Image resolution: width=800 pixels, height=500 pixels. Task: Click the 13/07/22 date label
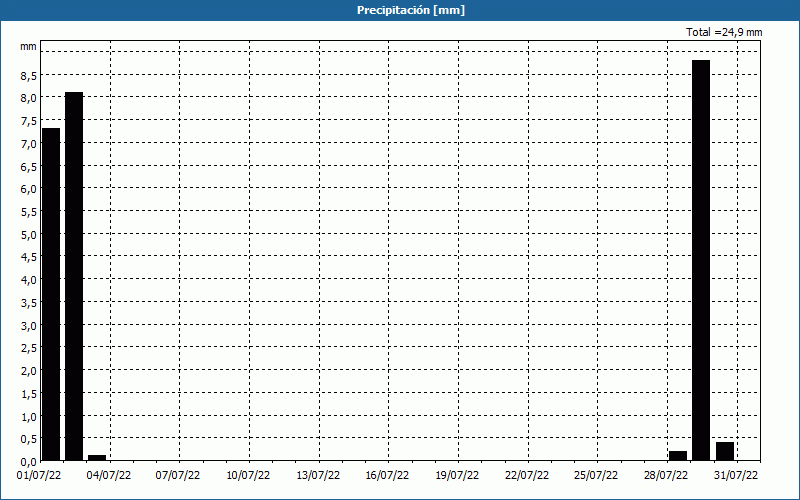[318, 476]
